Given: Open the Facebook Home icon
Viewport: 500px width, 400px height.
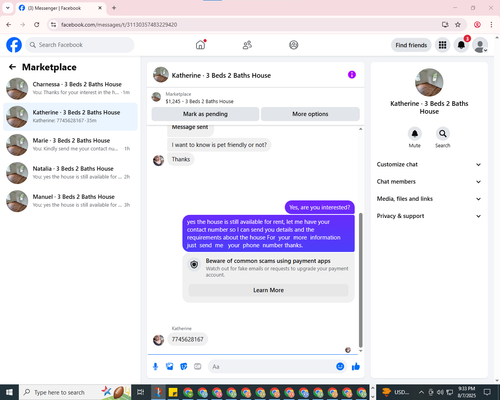Looking at the screenshot, I should (200, 45).
